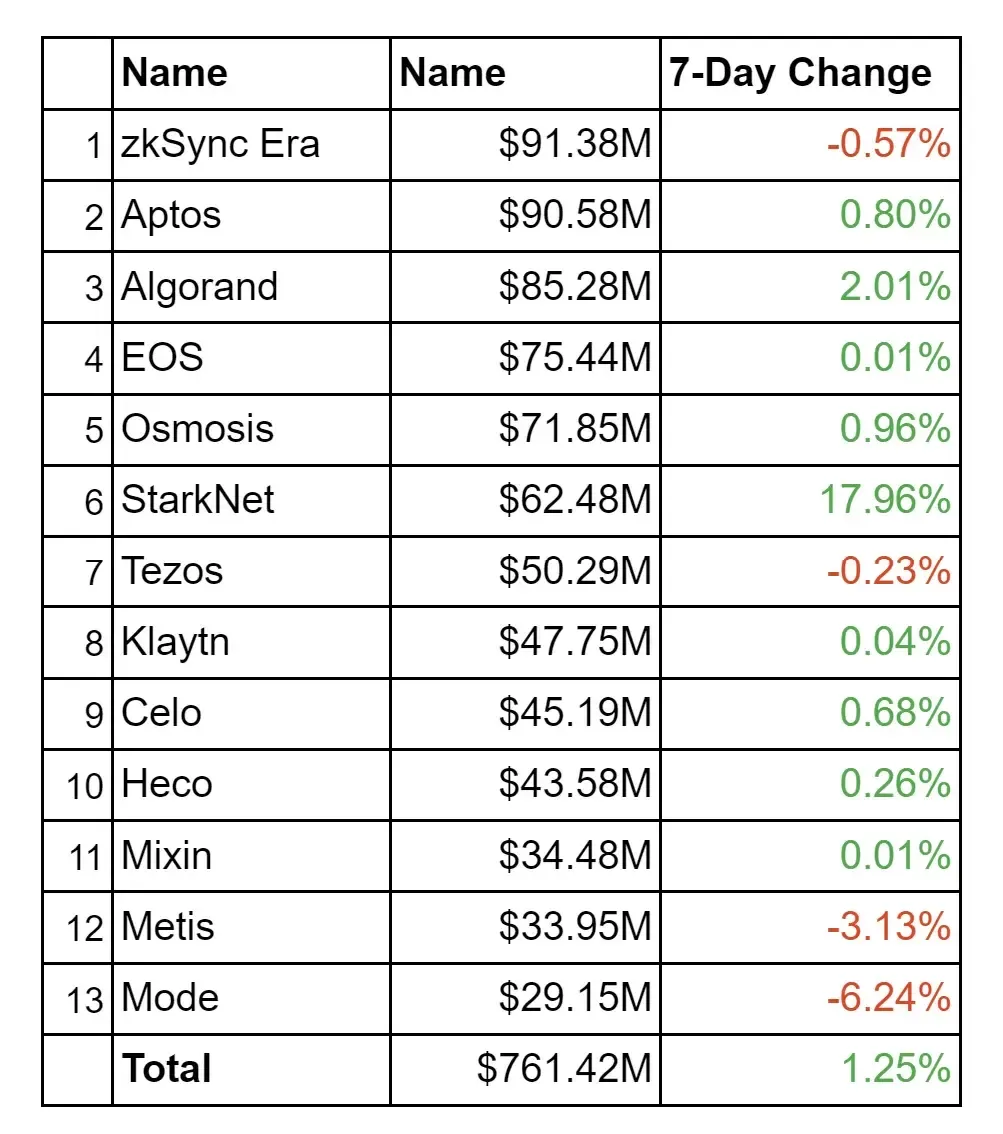The width and height of the screenshot is (1003, 1134).
Task: Click the total 1.25% change cell
Action: (894, 1069)
